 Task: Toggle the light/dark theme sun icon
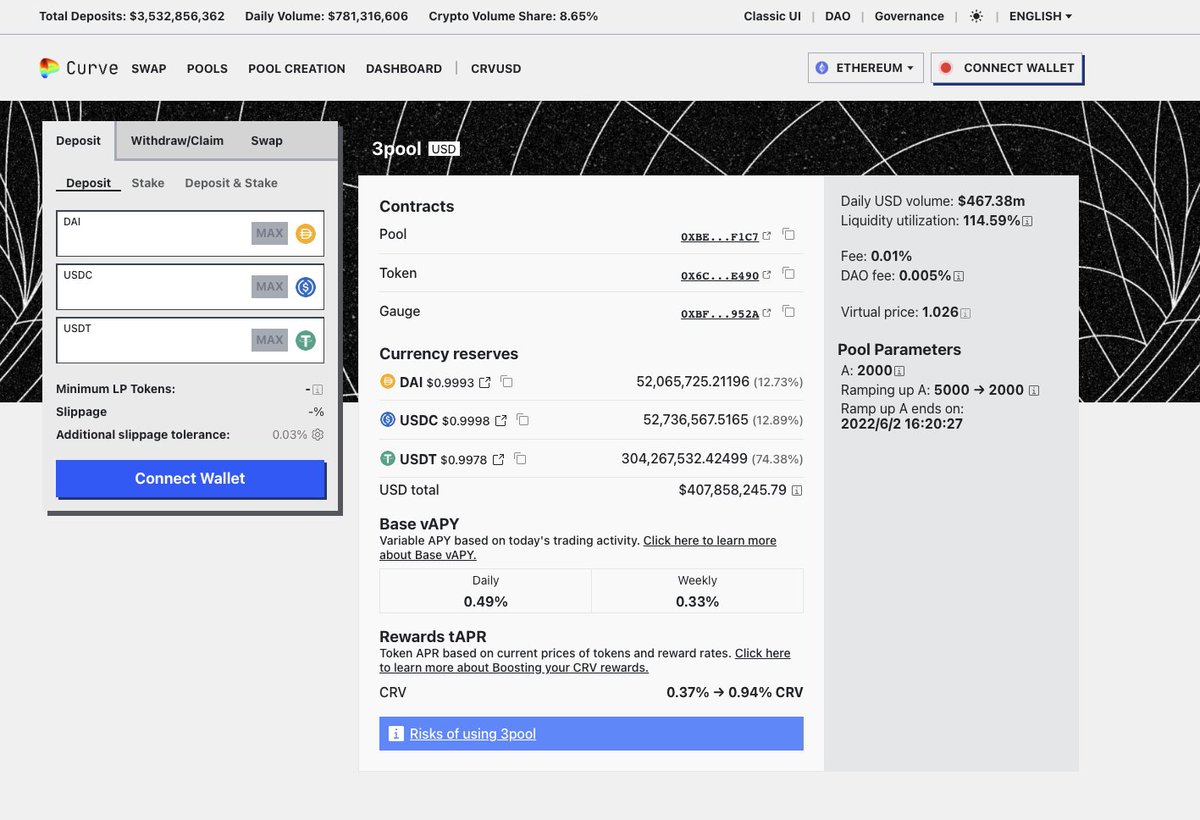pos(976,17)
